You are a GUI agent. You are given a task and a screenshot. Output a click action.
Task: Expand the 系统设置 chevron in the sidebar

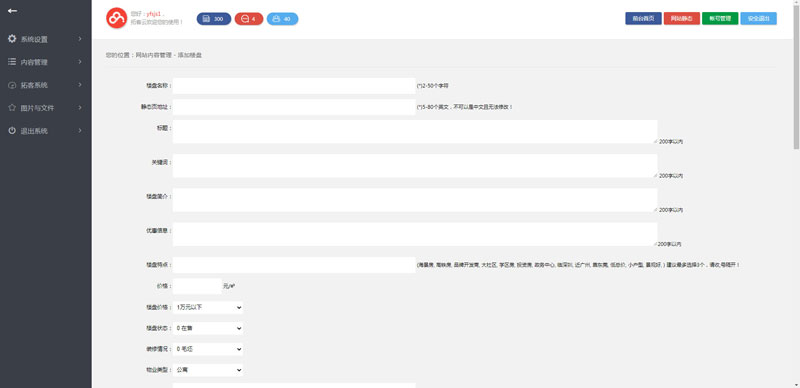pyautogui.click(x=80, y=39)
